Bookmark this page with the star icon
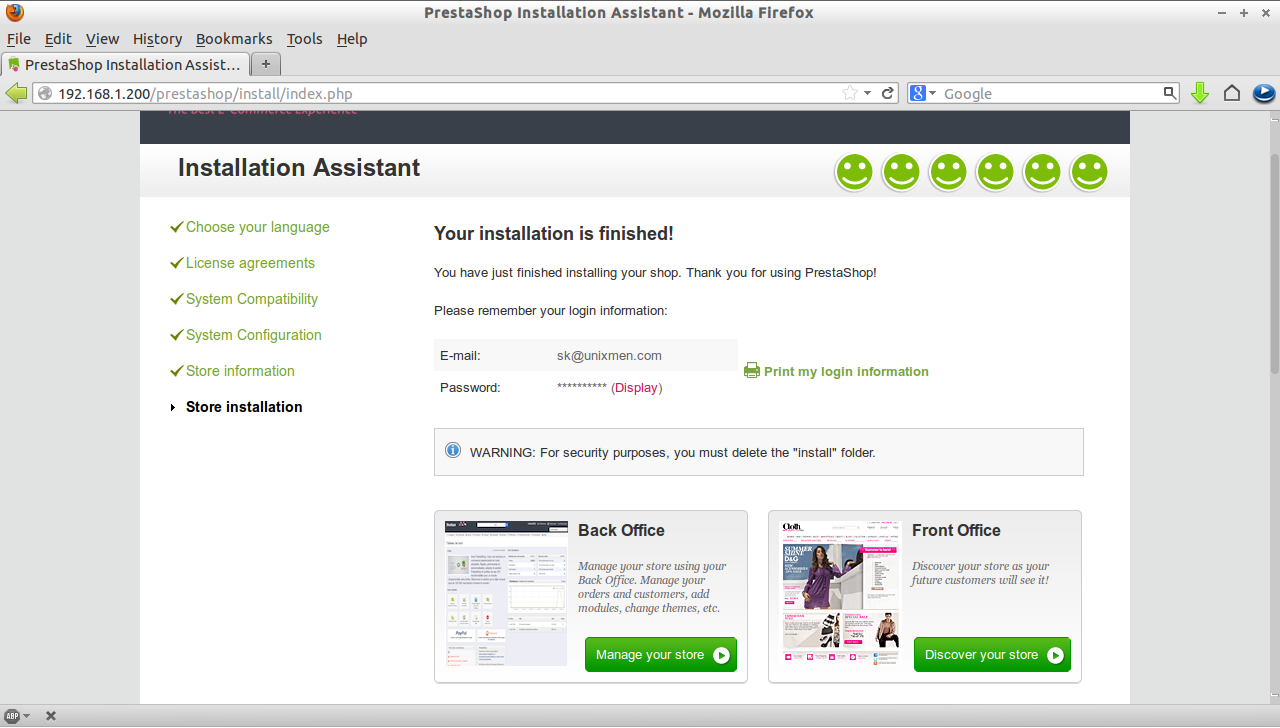Screen dimensions: 1280x728 [x=850, y=93]
